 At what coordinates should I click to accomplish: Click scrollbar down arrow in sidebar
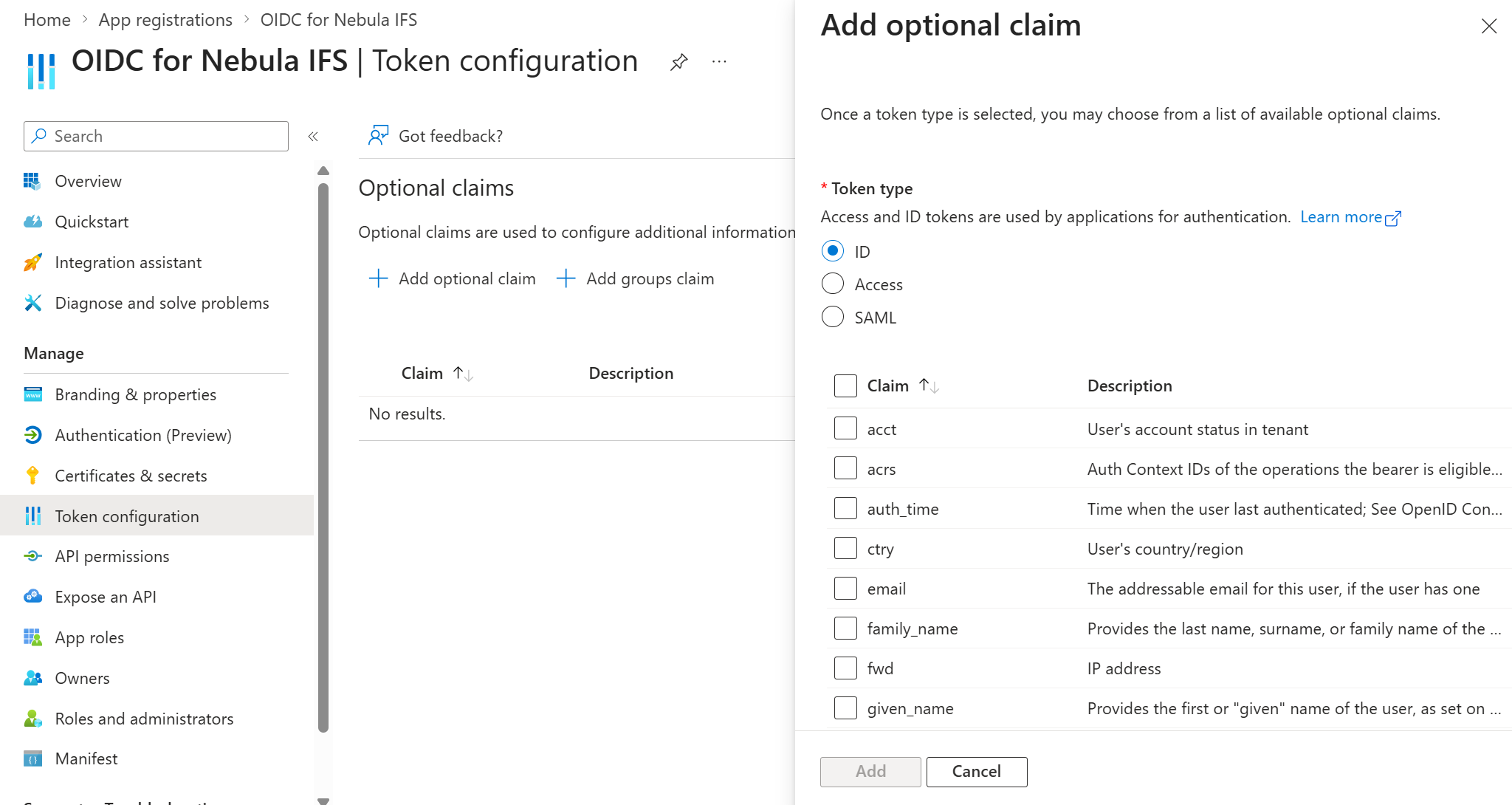point(323,800)
